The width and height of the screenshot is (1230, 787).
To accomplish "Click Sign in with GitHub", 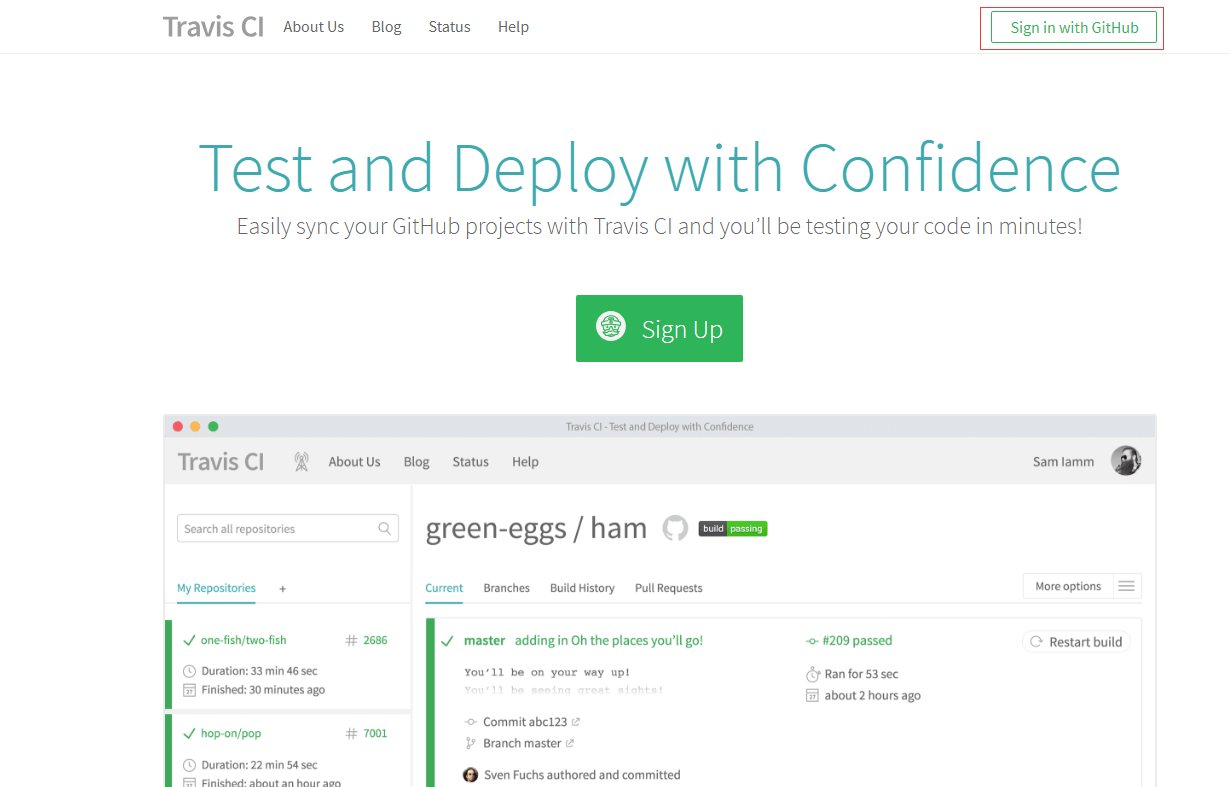I will click(x=1074, y=27).
